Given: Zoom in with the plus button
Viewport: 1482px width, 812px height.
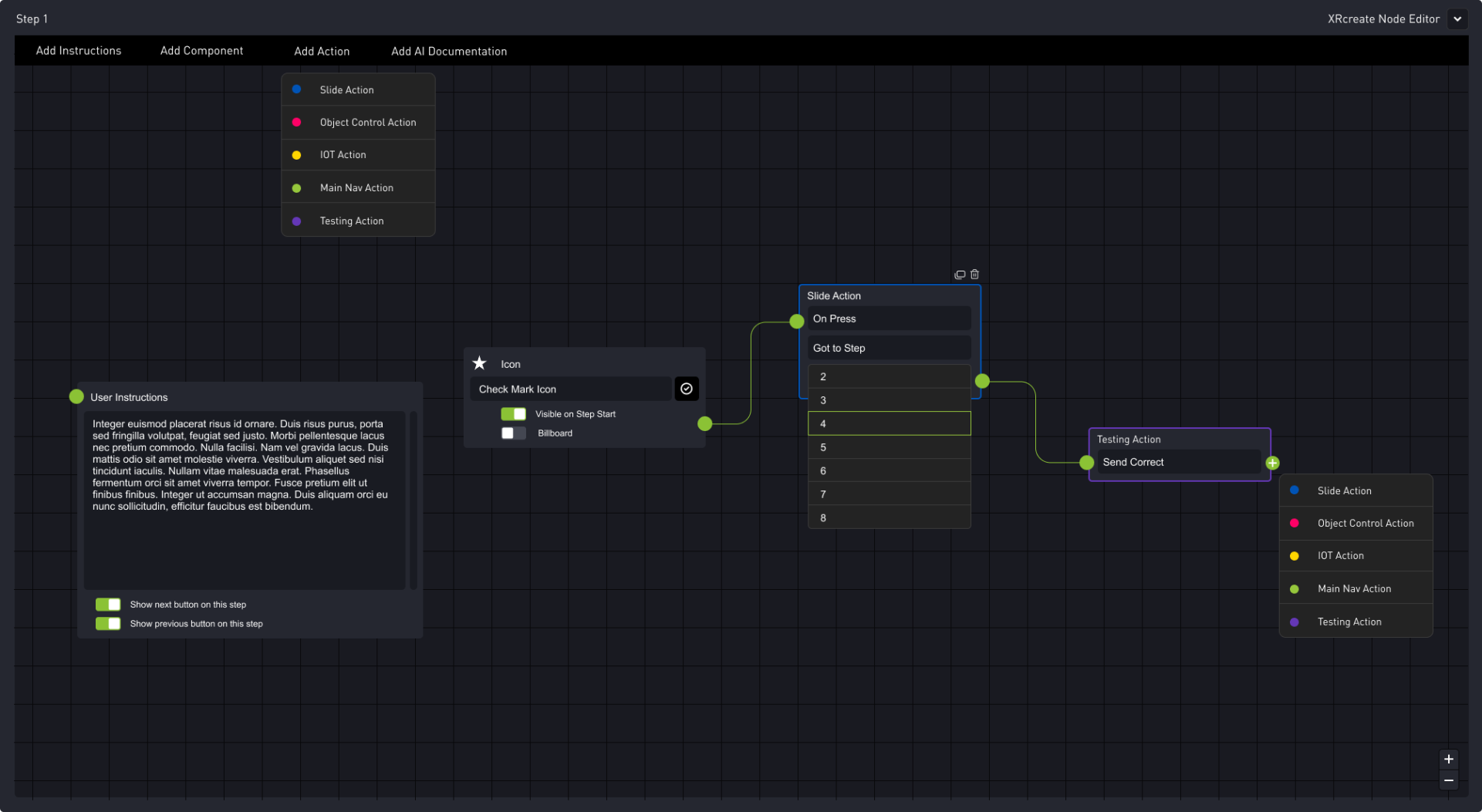Looking at the screenshot, I should (1448, 759).
